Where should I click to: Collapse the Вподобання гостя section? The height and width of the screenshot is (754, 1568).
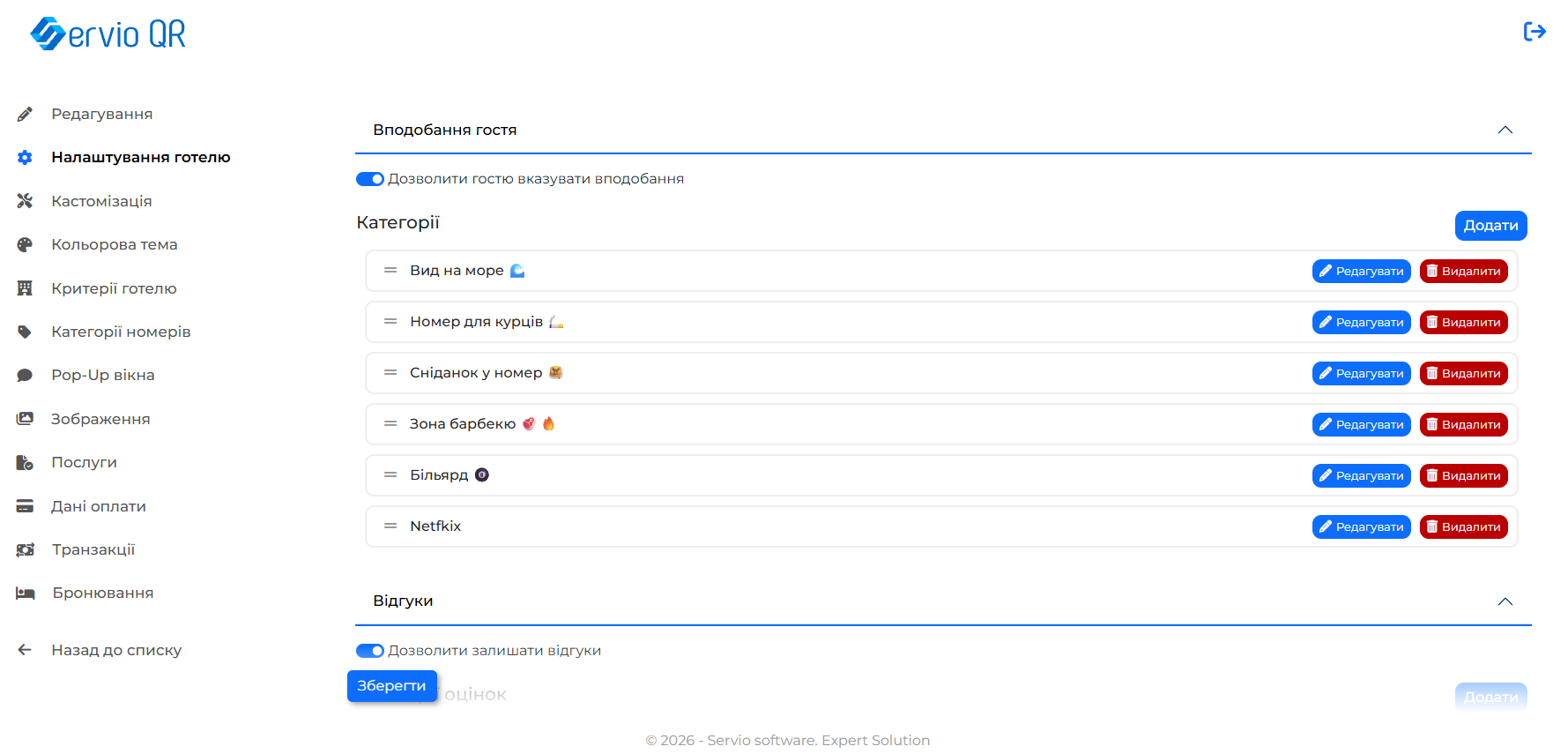tap(1505, 130)
